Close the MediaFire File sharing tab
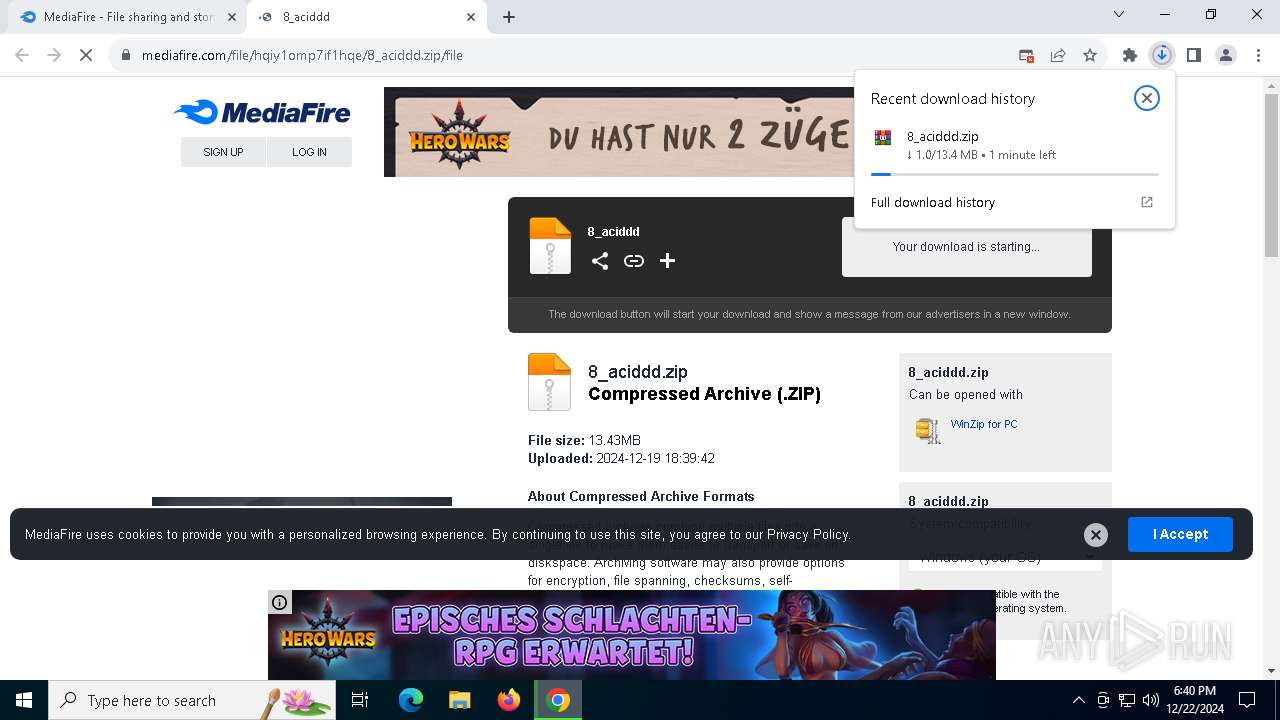The width and height of the screenshot is (1280, 720). click(x=231, y=17)
